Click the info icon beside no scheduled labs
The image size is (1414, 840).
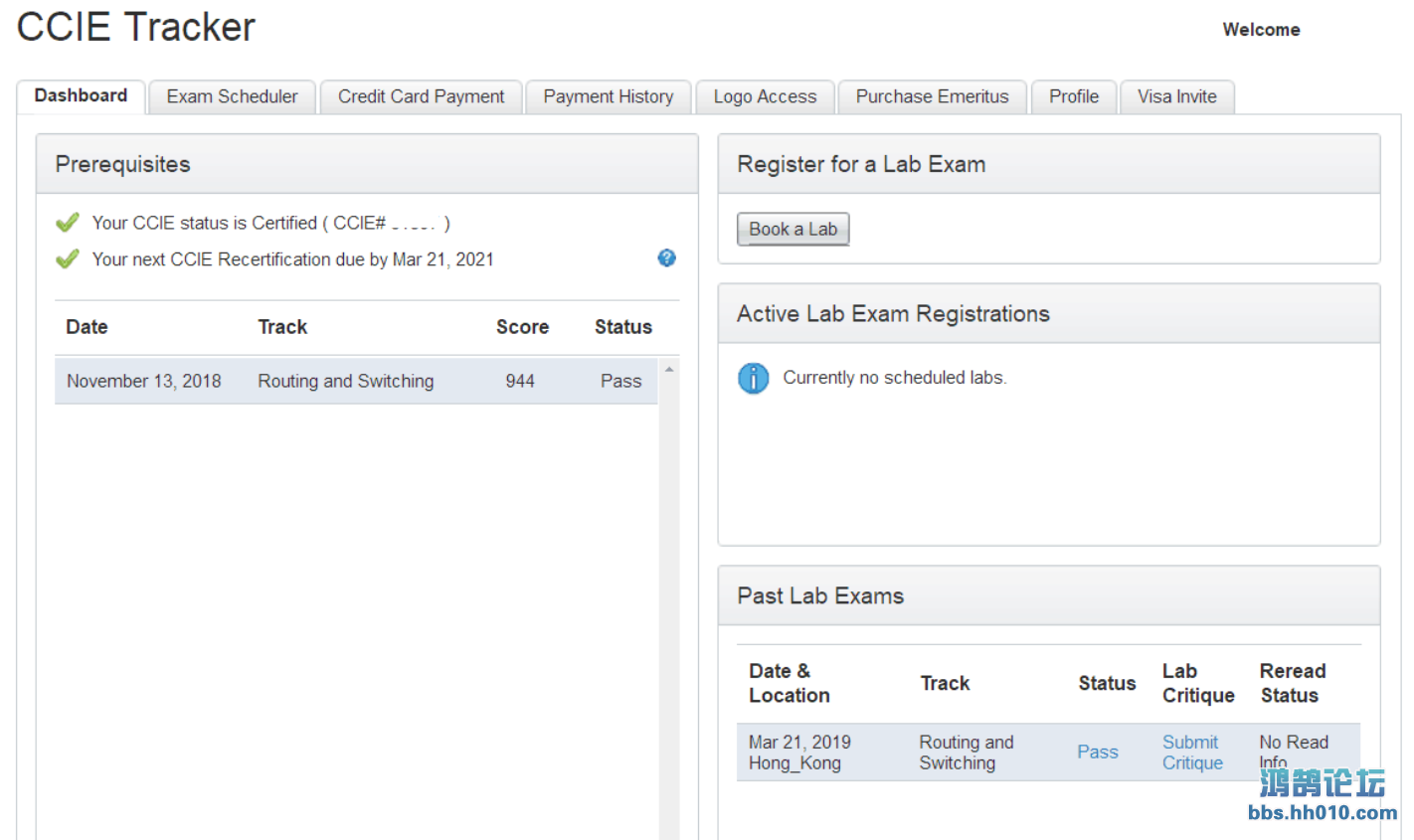tap(754, 378)
